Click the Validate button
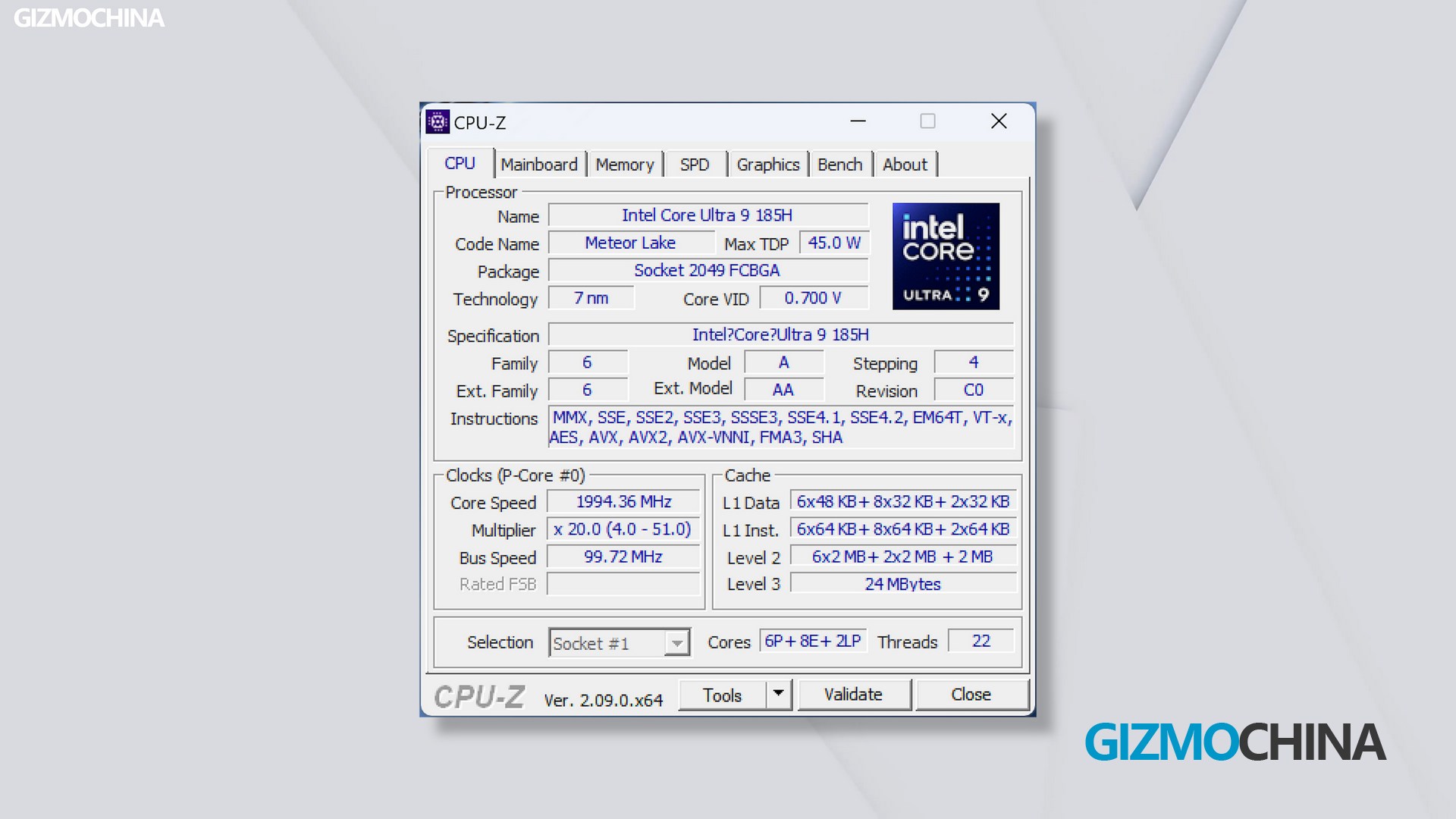This screenshot has width=1456, height=819. click(853, 695)
